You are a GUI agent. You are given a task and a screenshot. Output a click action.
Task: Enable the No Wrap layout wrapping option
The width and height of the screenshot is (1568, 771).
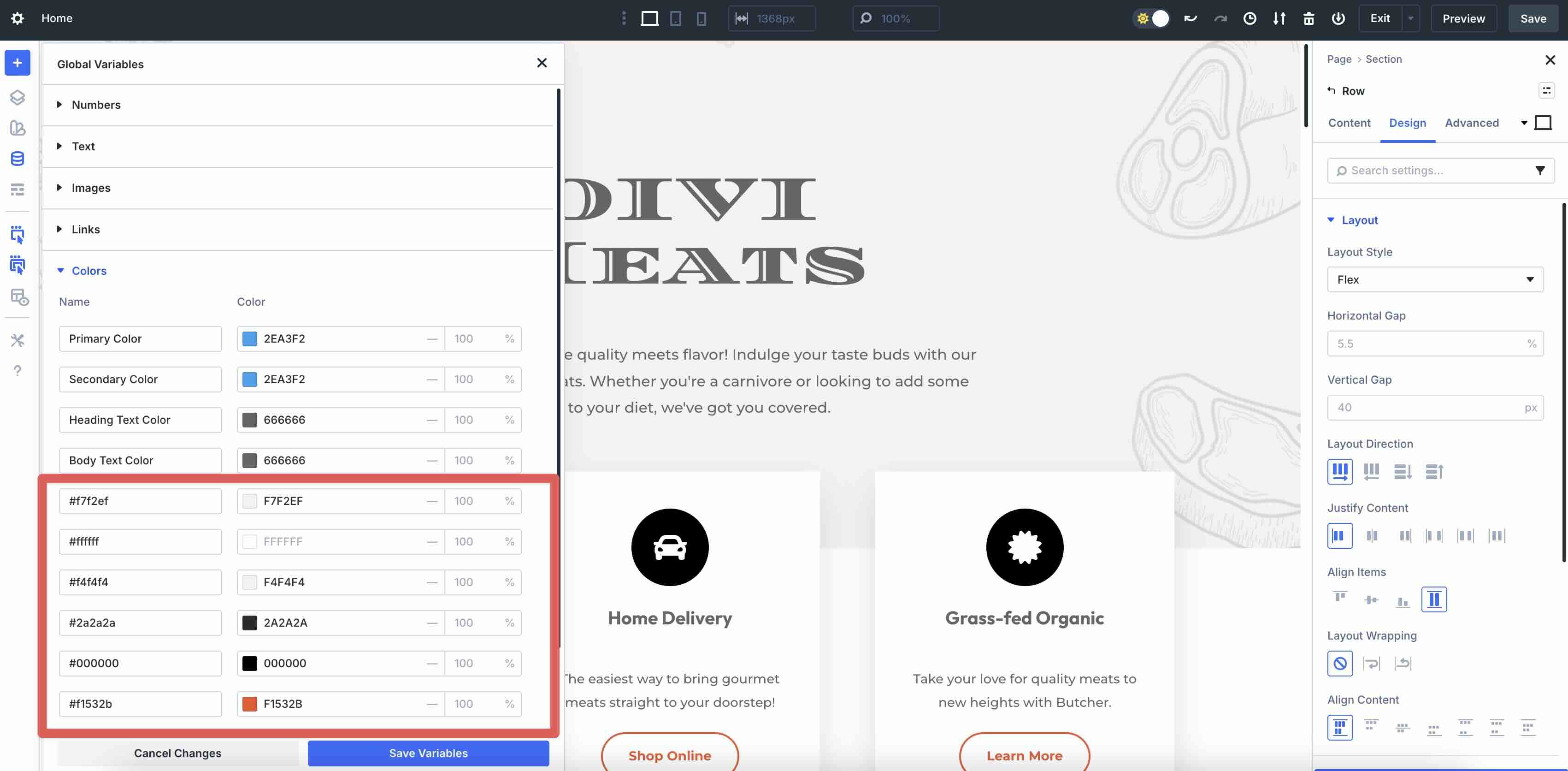click(1340, 663)
